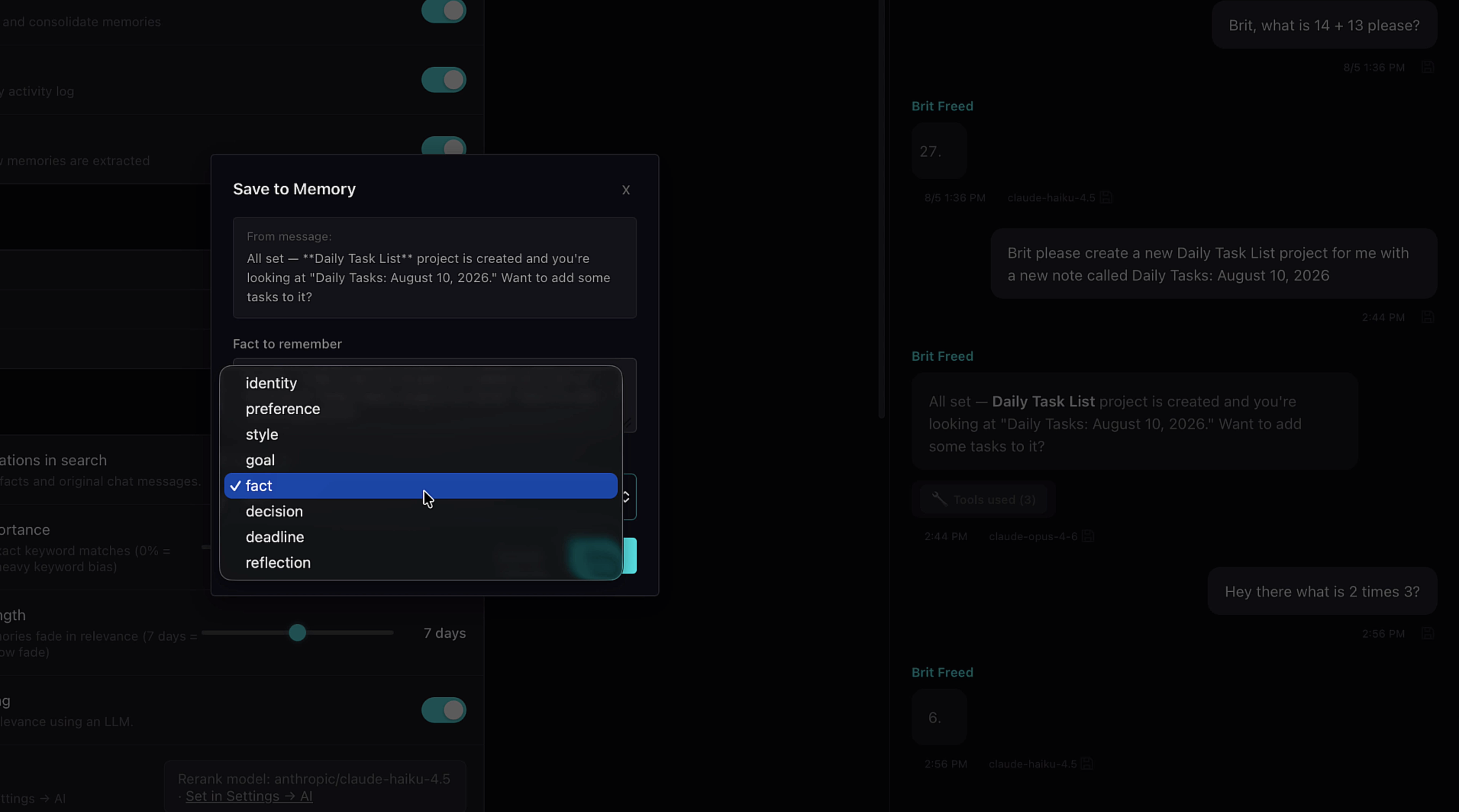Pick the style memory type
1459x812 pixels.
[420, 434]
